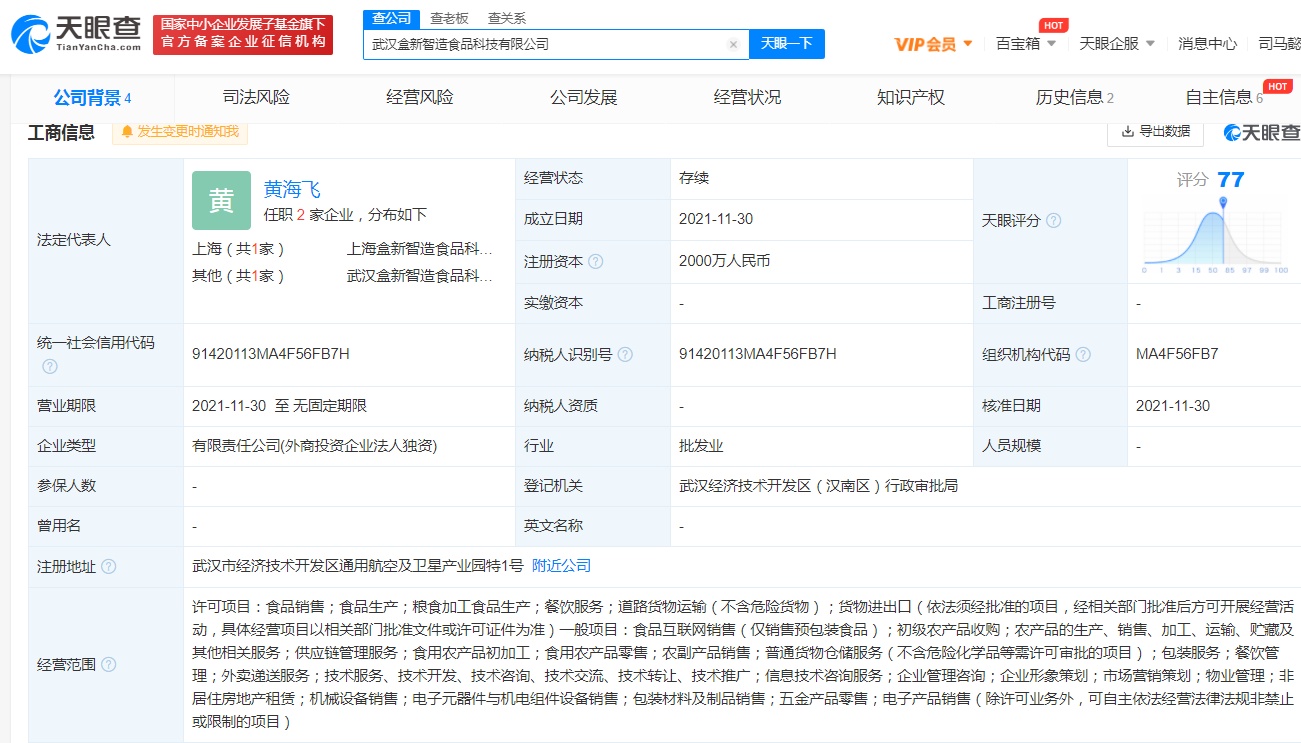Open the VIP会员 dropdown
Image resolution: width=1301 pixels, height=743 pixels.
tap(933, 44)
